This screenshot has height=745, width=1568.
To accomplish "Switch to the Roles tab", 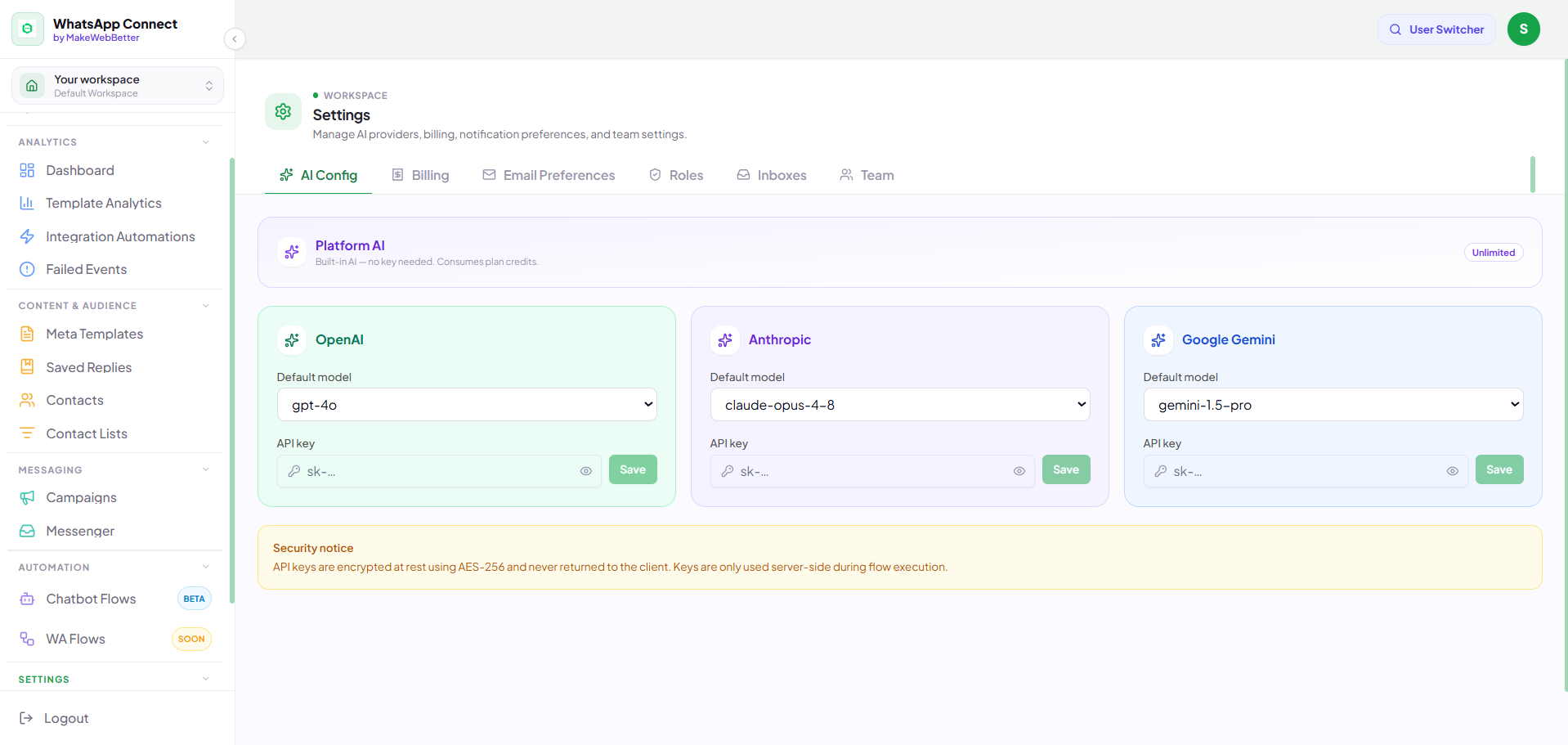I will point(676,175).
